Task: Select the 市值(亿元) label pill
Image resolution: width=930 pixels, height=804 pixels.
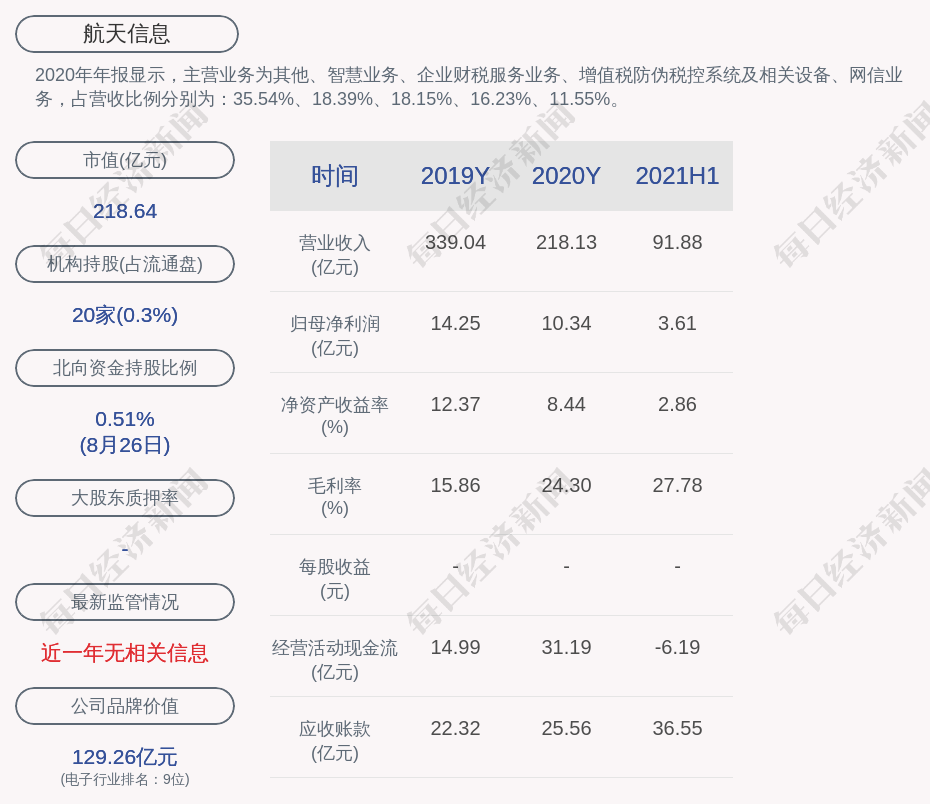Action: [125, 160]
